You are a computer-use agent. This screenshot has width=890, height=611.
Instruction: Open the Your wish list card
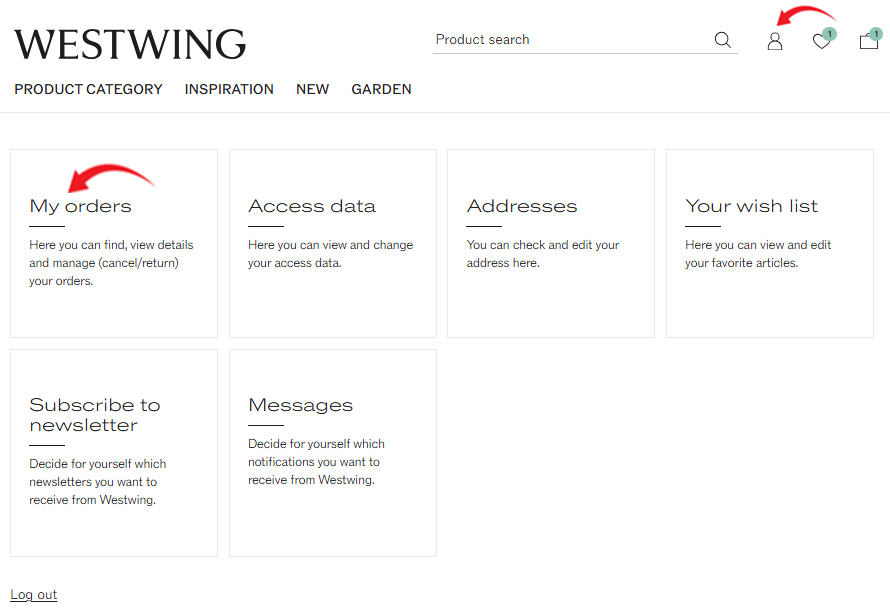770,244
